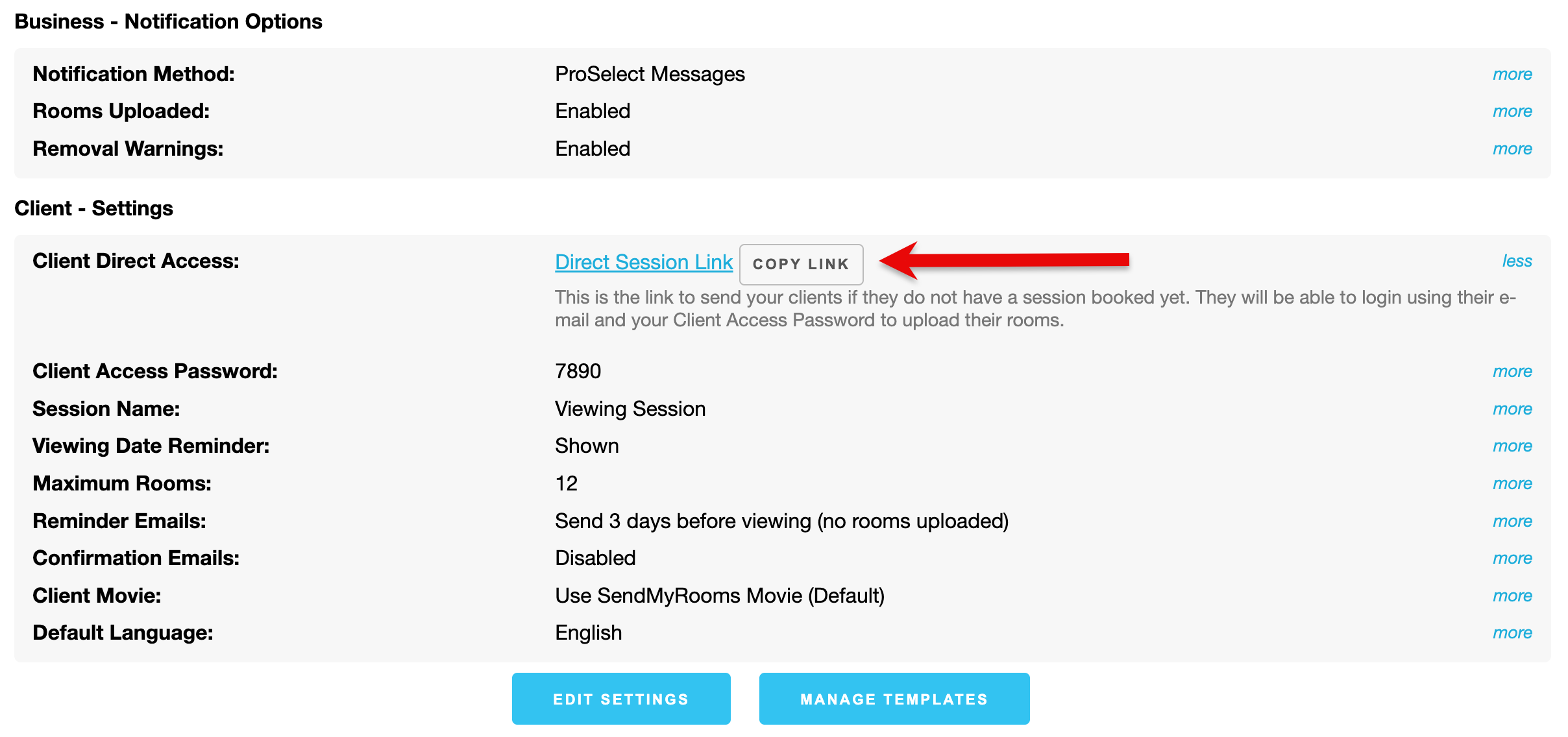The height and width of the screenshot is (737, 1568).
Task: Open the Direct Session Link
Action: [643, 262]
